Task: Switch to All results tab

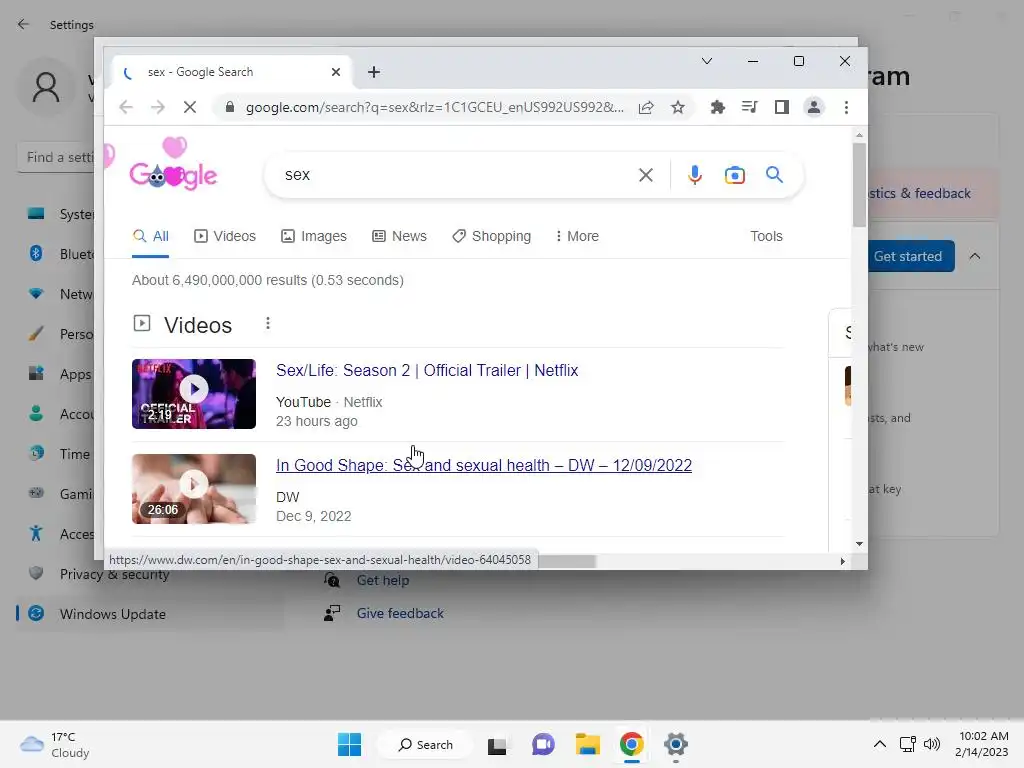Action: [x=151, y=236]
